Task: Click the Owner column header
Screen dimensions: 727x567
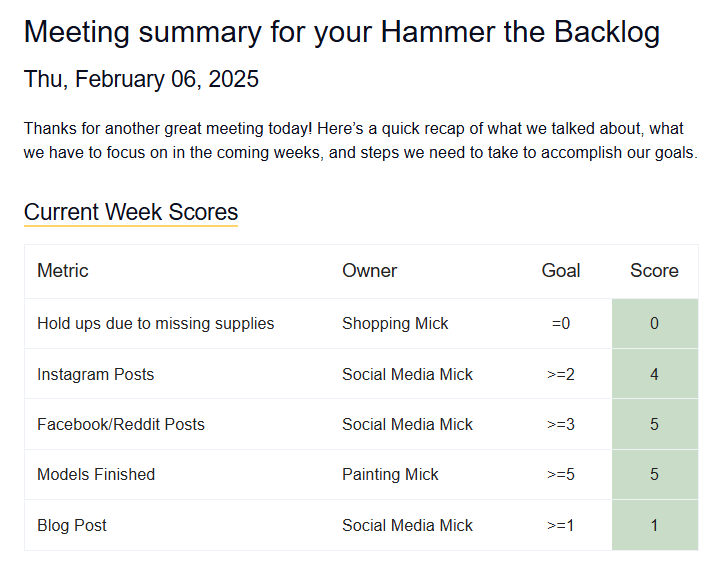Action: pyautogui.click(x=370, y=270)
